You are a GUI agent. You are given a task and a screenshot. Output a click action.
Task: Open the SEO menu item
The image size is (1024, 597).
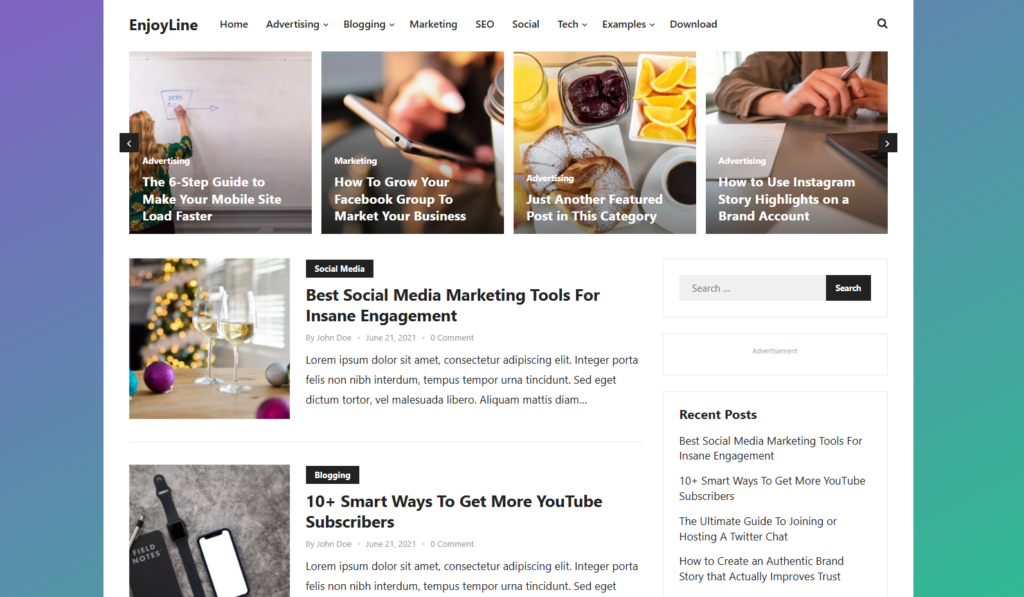pyautogui.click(x=485, y=24)
